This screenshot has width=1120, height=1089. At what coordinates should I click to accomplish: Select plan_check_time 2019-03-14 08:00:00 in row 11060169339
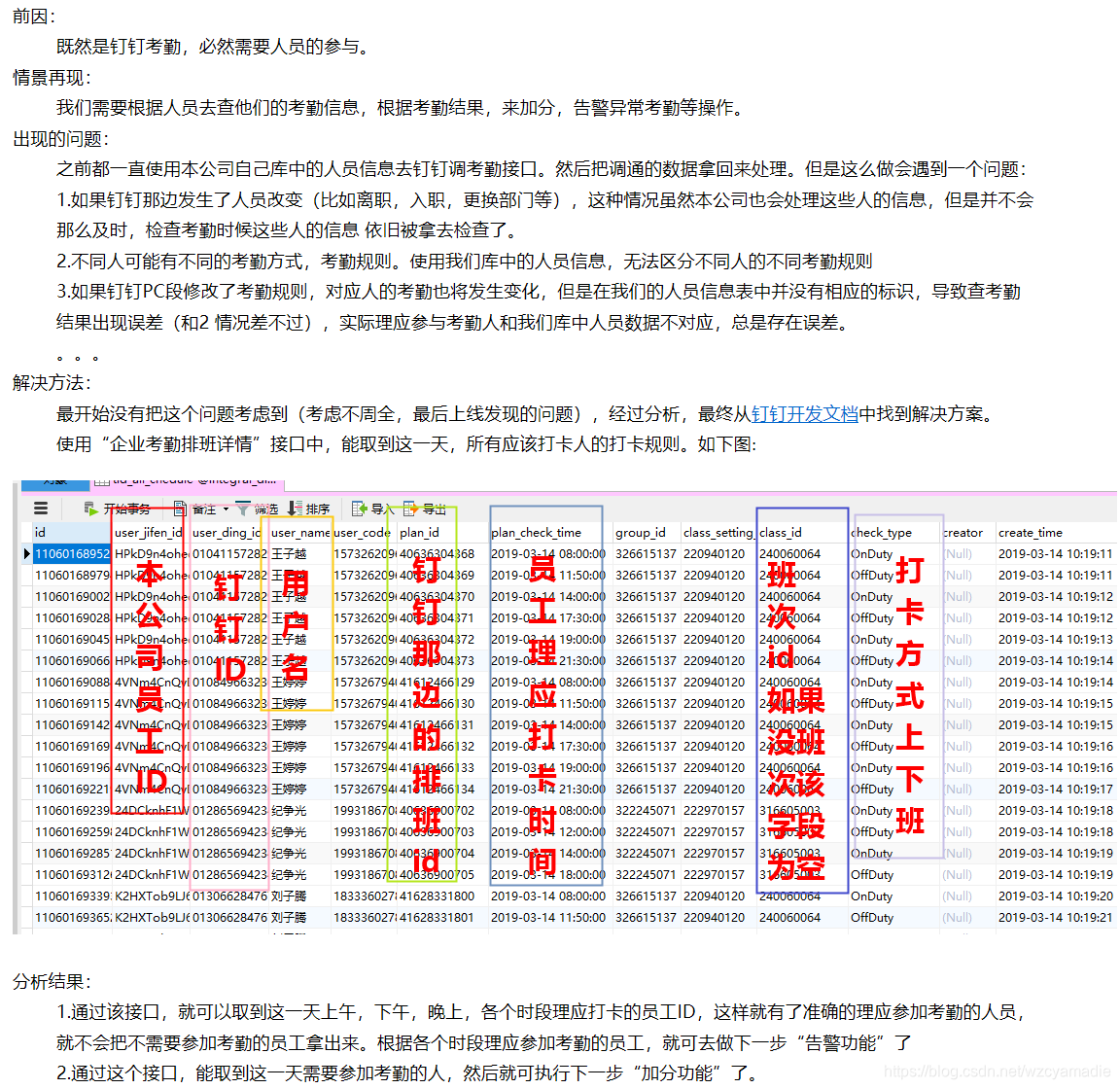pos(550,896)
